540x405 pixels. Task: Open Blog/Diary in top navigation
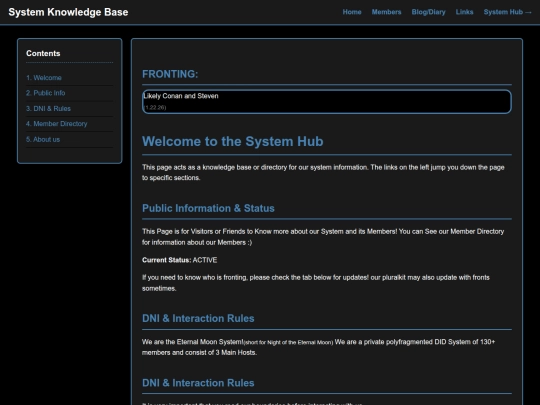tap(428, 12)
